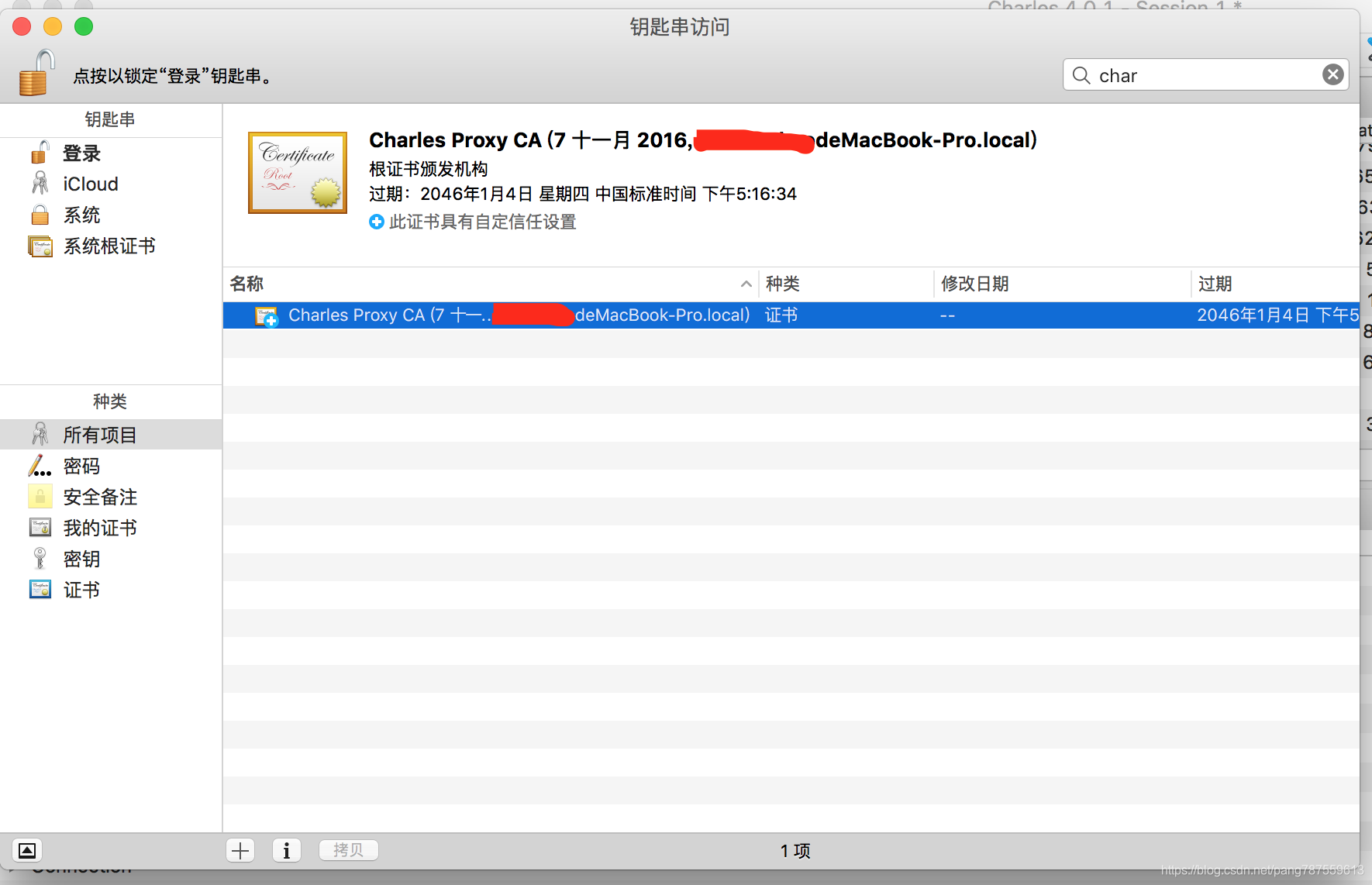The image size is (1372, 885).
Task: Select the 我的证书 category
Action: 111,528
